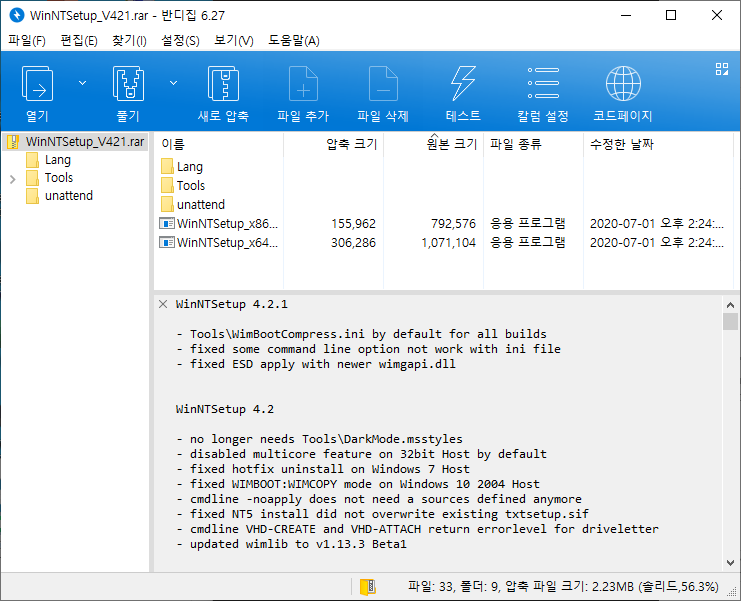This screenshot has height=601, width=741.
Task: Click the WinNTSetup_x86 application icon
Action: click(x=166, y=223)
